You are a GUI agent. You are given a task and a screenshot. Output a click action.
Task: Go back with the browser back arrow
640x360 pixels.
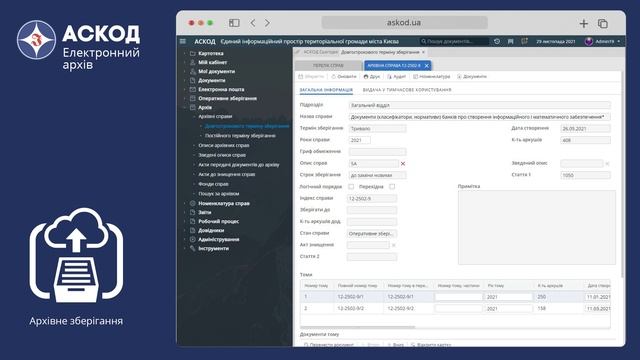pyautogui.click(x=253, y=23)
